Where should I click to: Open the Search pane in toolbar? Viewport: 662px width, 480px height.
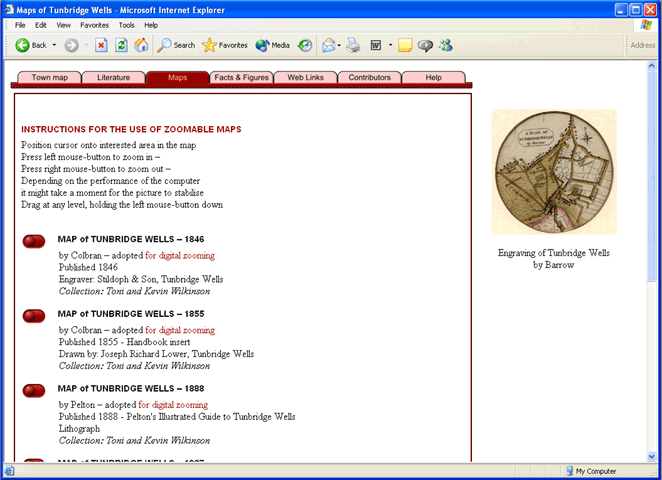tap(176, 45)
